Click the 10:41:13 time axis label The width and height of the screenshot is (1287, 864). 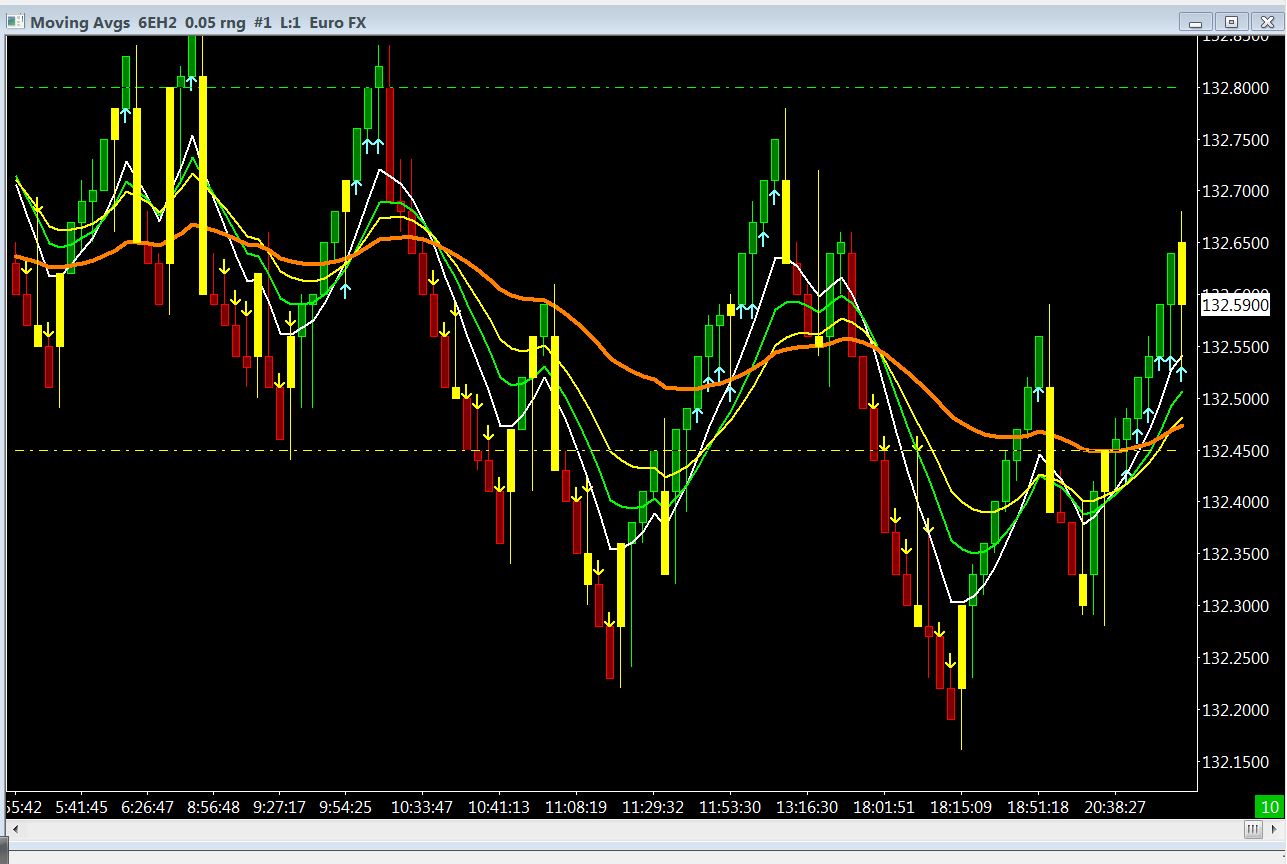pyautogui.click(x=498, y=807)
